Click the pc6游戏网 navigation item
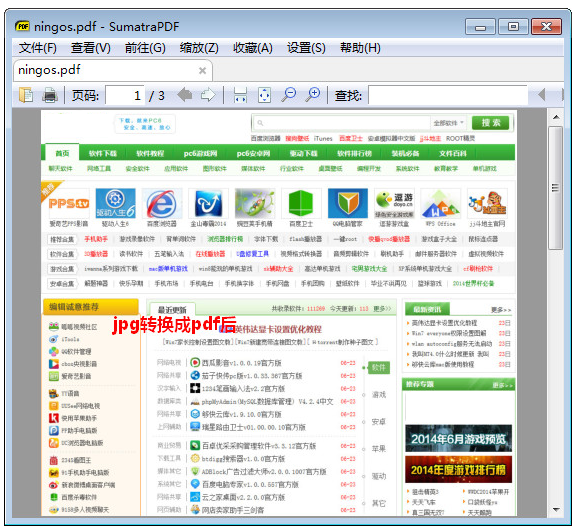Image resolution: width=577 pixels, height=530 pixels. [201, 153]
